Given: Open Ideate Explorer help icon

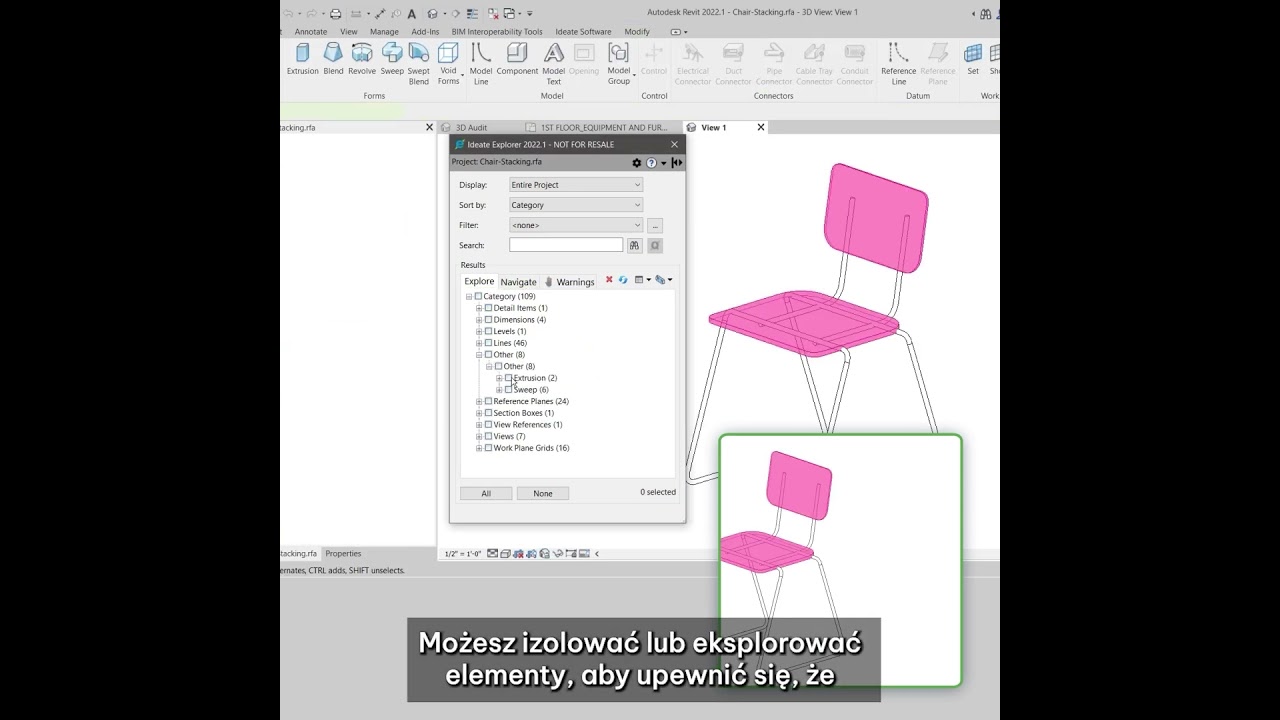Looking at the screenshot, I should (651, 162).
